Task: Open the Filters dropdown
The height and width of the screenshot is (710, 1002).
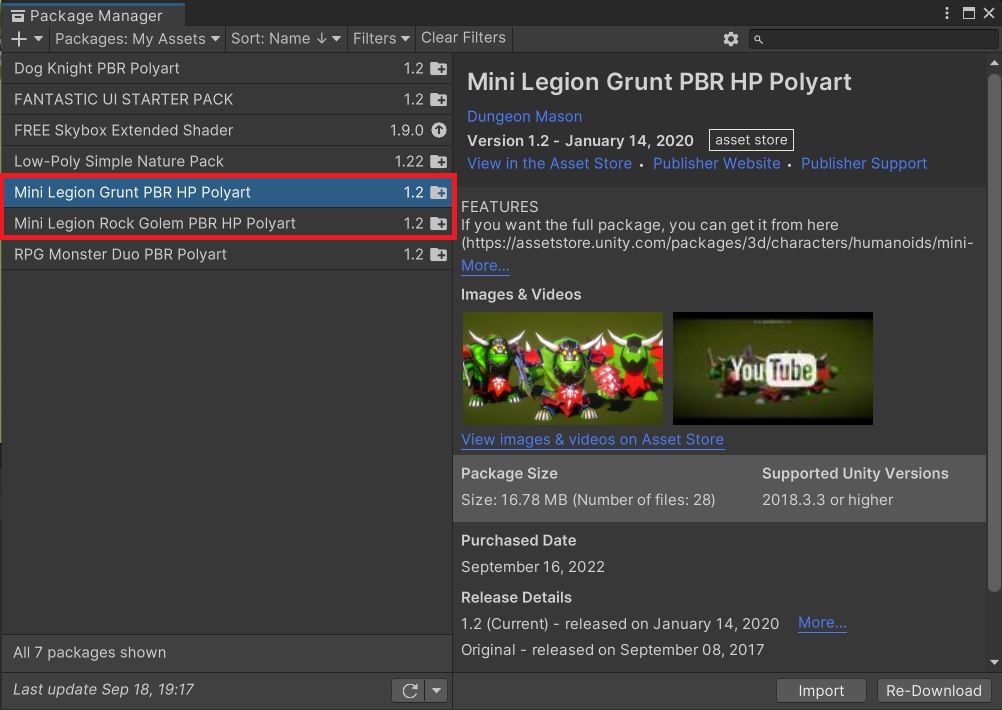Action: point(381,39)
